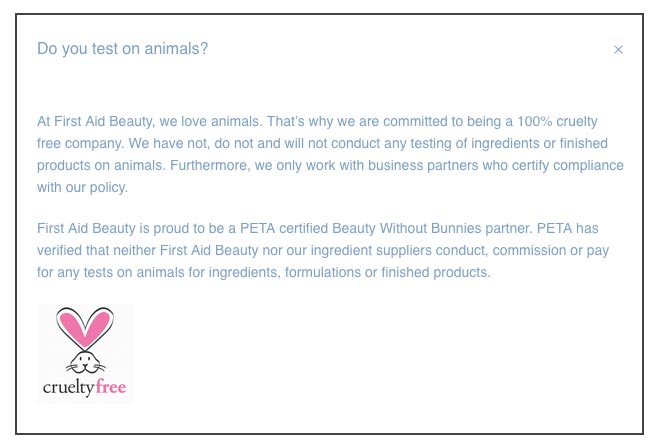Click the pink word 'free' in logo

pos(111,386)
